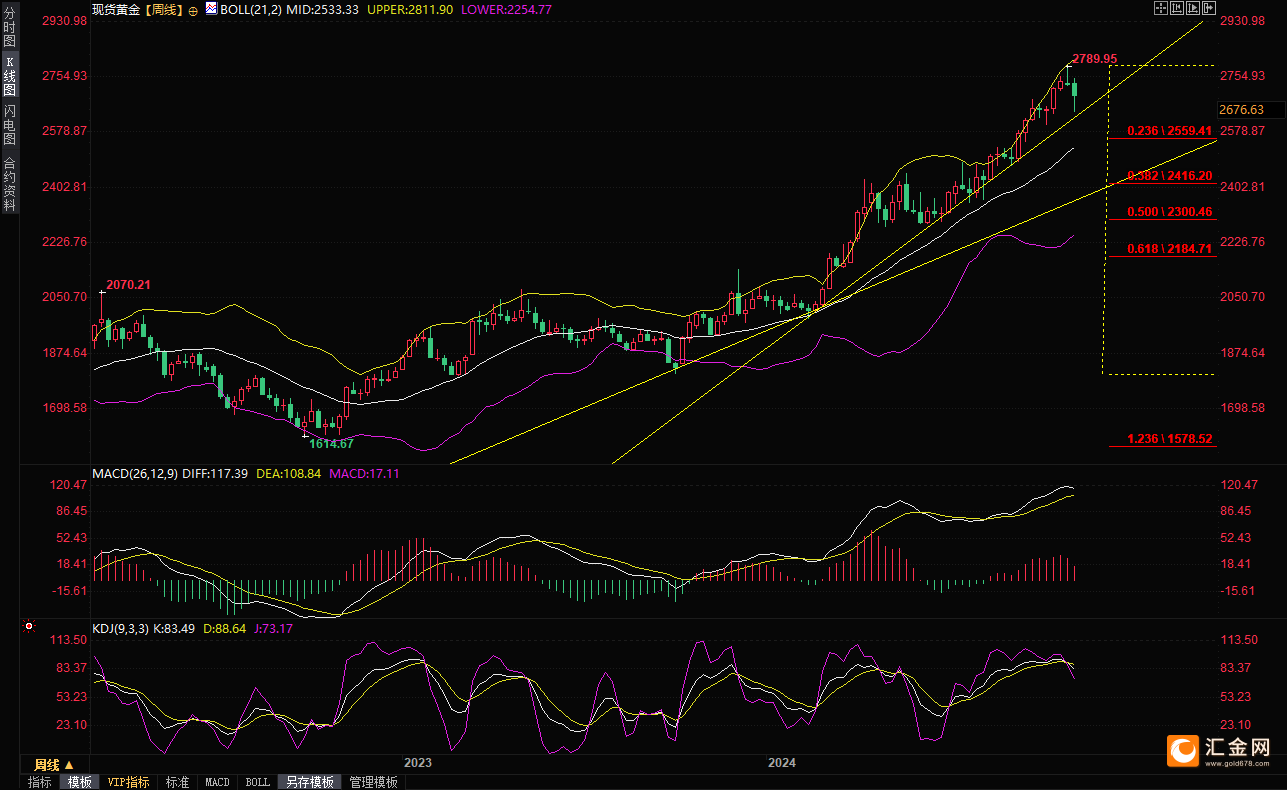The width and height of the screenshot is (1287, 790).
Task: Click the 现货黄金 instrument title
Action: click(115, 9)
